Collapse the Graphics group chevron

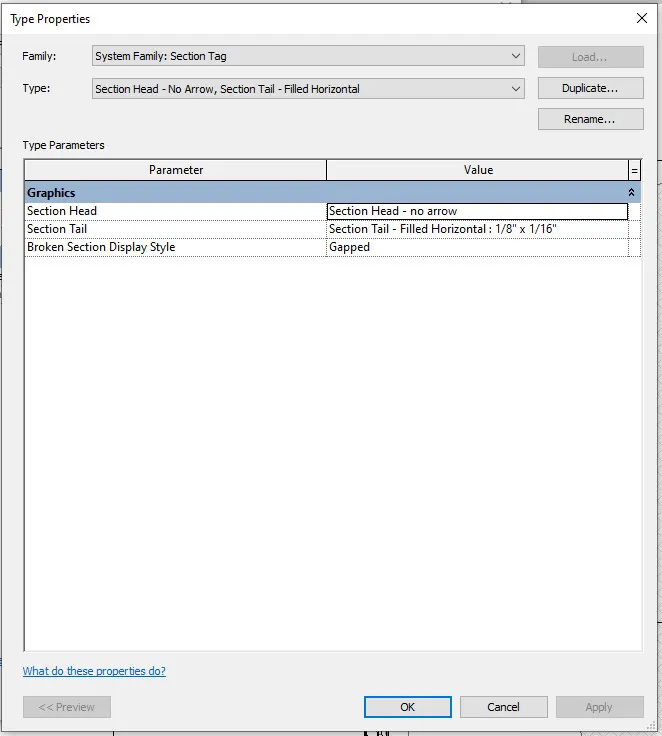(x=631, y=192)
